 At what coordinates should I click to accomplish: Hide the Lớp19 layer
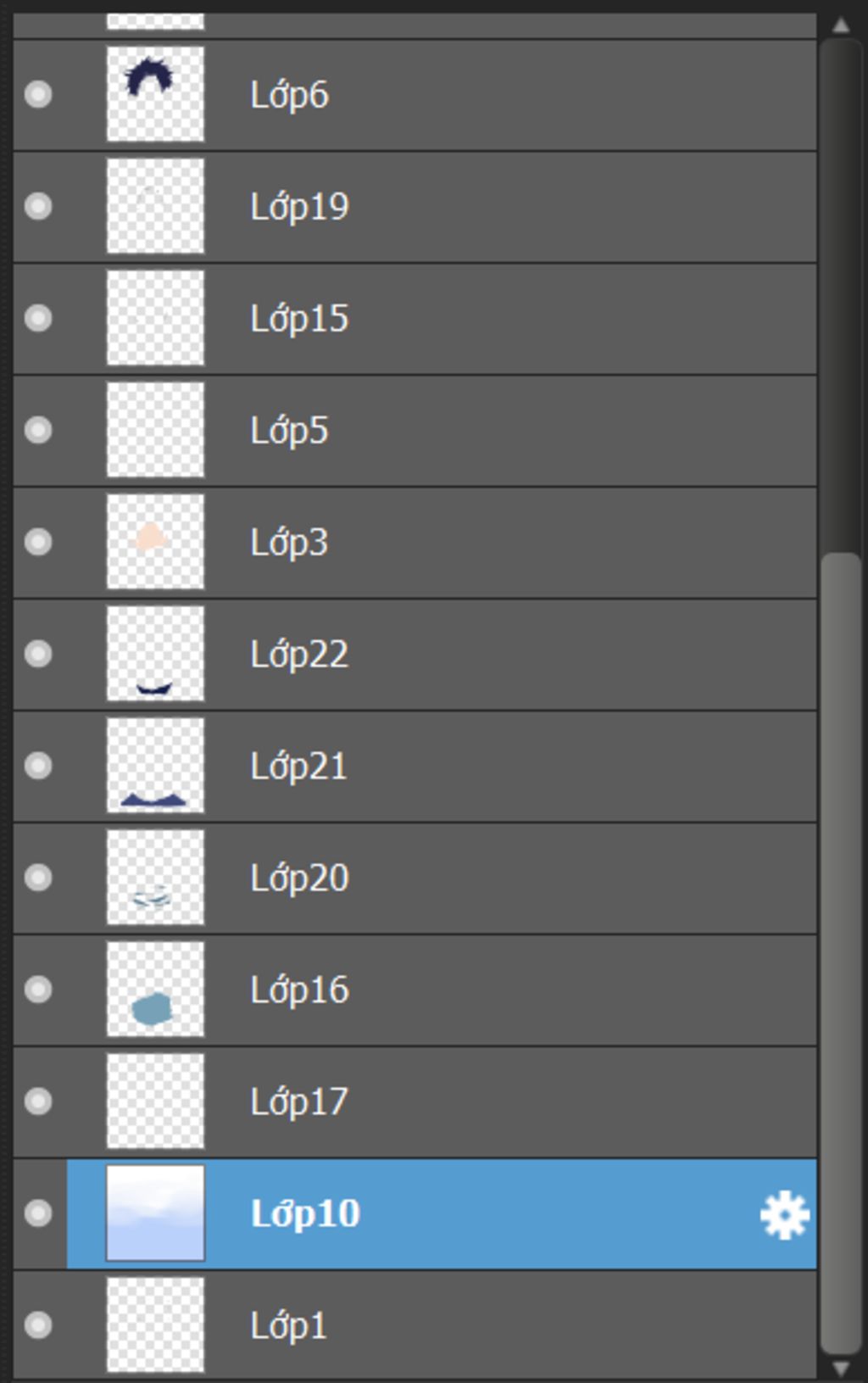[38, 206]
